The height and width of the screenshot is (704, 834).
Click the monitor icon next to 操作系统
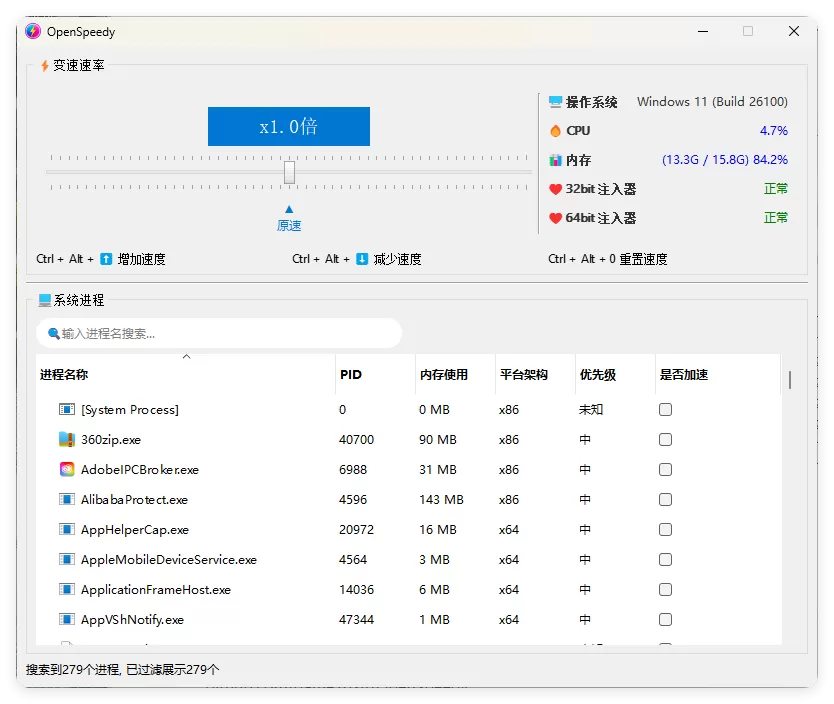click(x=557, y=101)
